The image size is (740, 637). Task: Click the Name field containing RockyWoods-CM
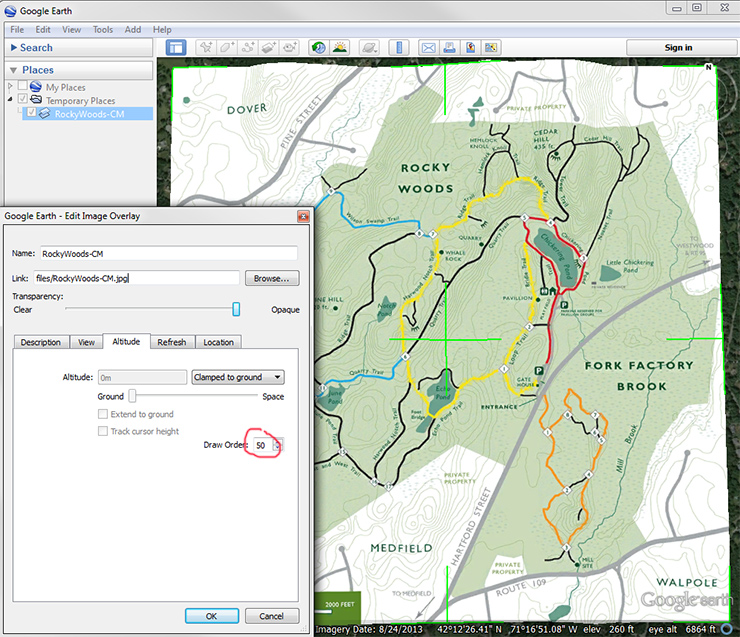[x=168, y=253]
